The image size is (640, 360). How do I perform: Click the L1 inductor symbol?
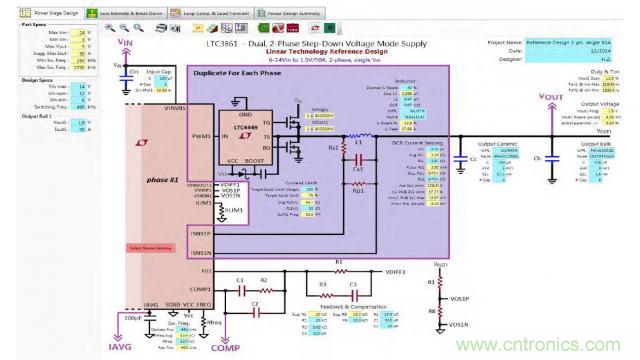tap(359, 136)
